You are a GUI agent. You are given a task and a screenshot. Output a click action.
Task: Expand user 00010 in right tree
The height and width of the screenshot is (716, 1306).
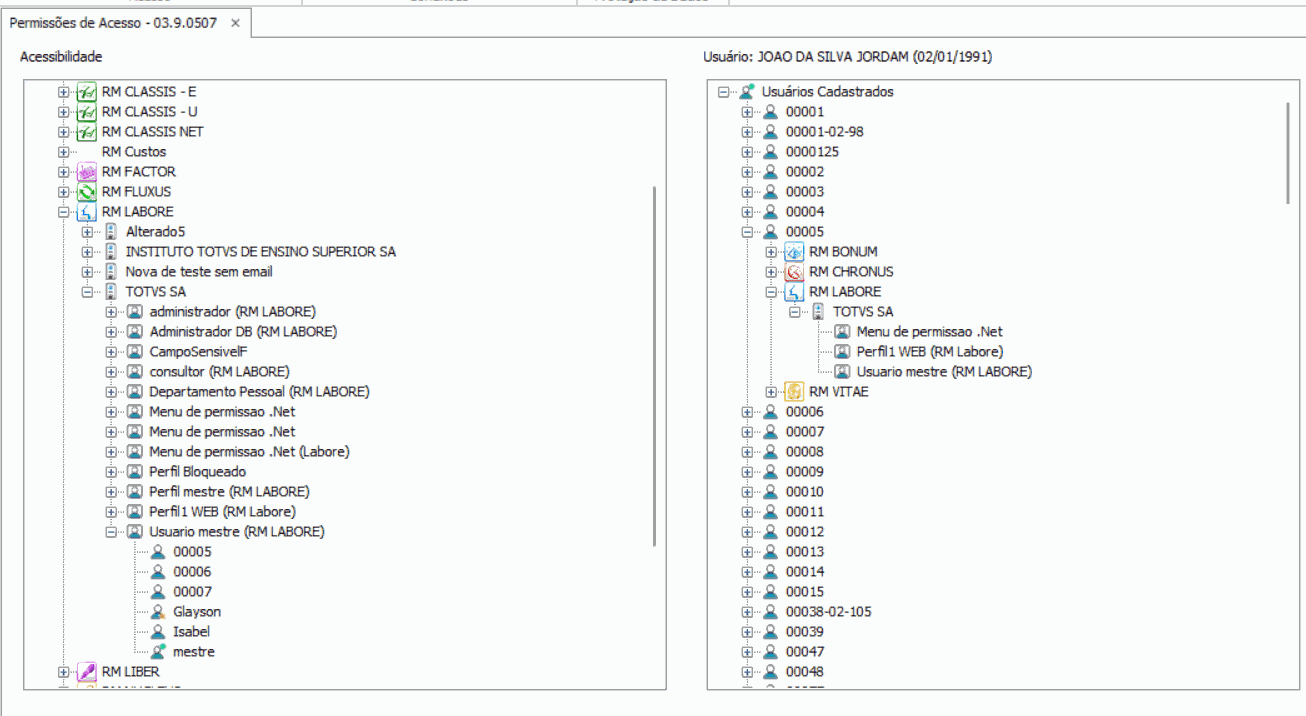(x=748, y=492)
